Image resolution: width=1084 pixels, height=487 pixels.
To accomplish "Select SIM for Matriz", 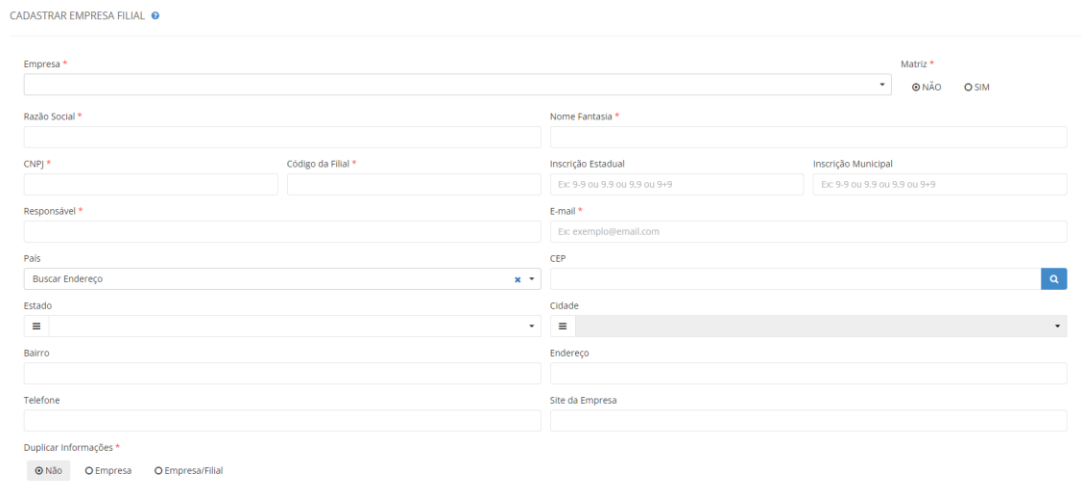I will pyautogui.click(x=968, y=87).
